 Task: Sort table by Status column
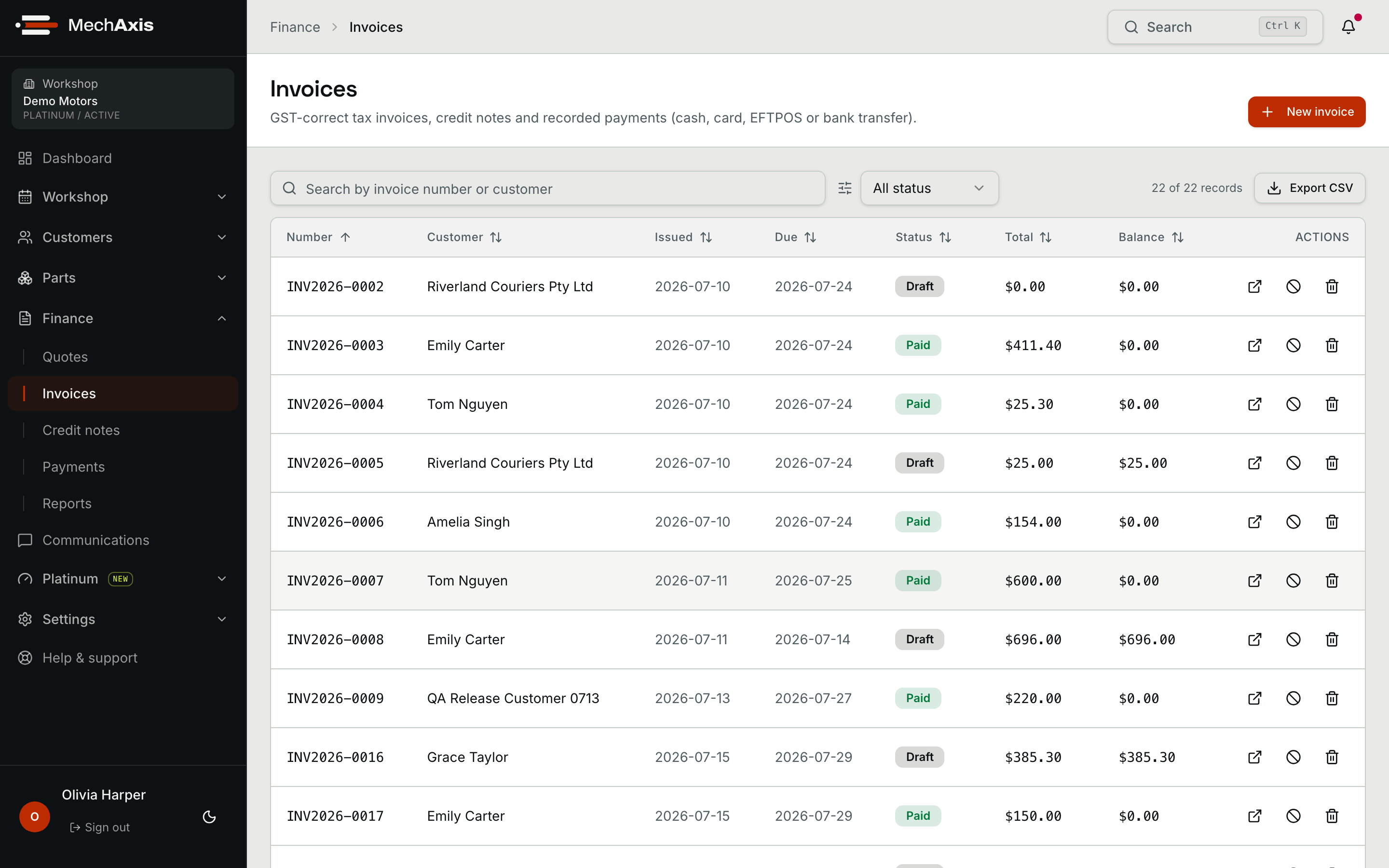point(924,237)
